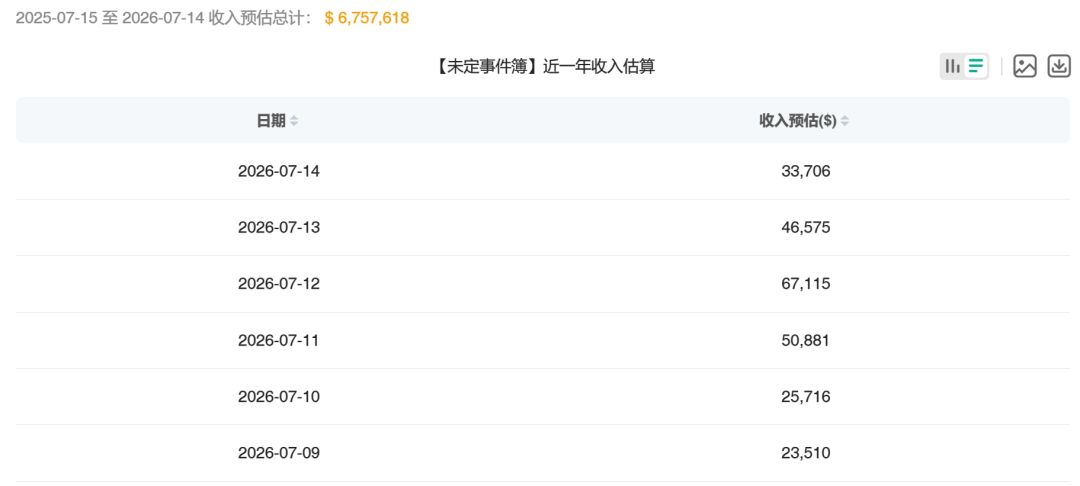Click revenue value 23,510
Viewport: 1080px width, 486px height.
click(806, 454)
